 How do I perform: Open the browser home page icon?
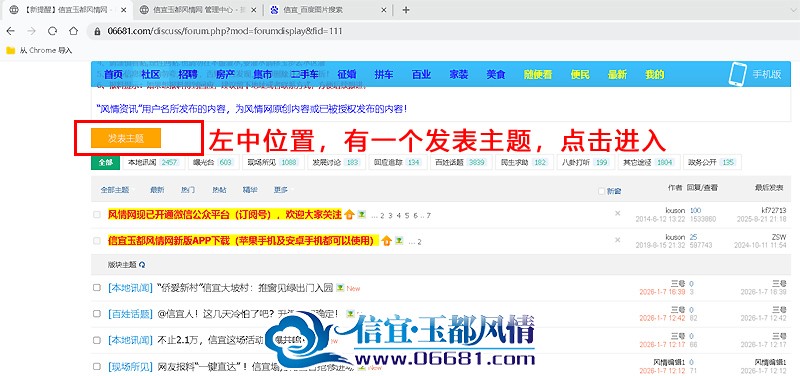coord(73,31)
